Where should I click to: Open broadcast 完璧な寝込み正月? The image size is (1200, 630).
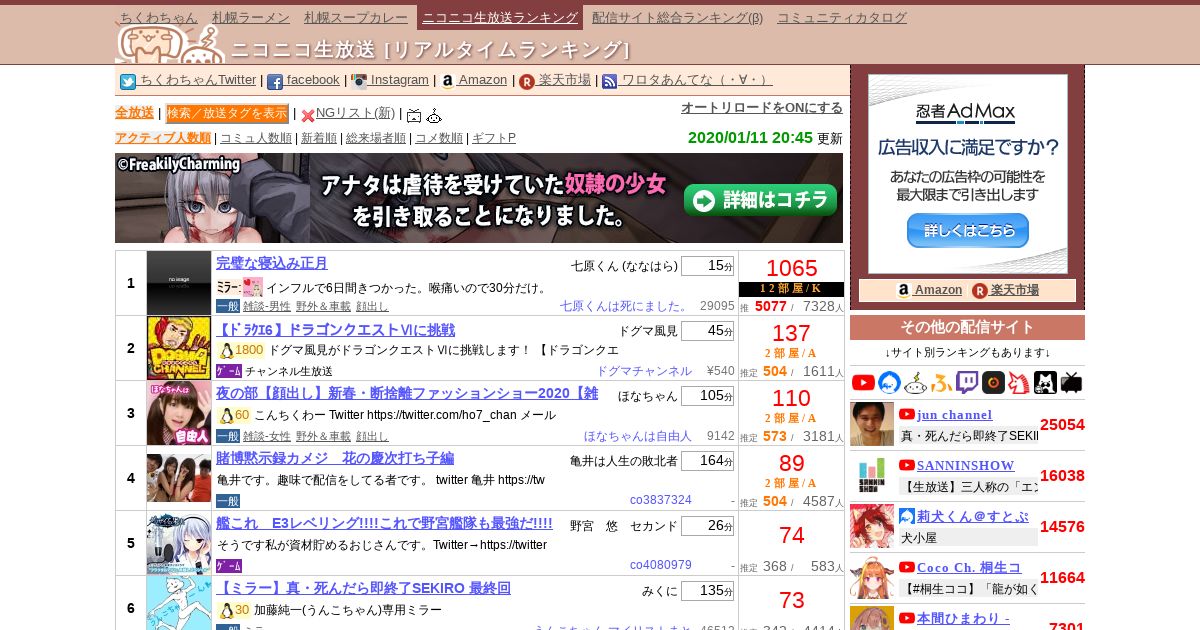click(x=272, y=263)
